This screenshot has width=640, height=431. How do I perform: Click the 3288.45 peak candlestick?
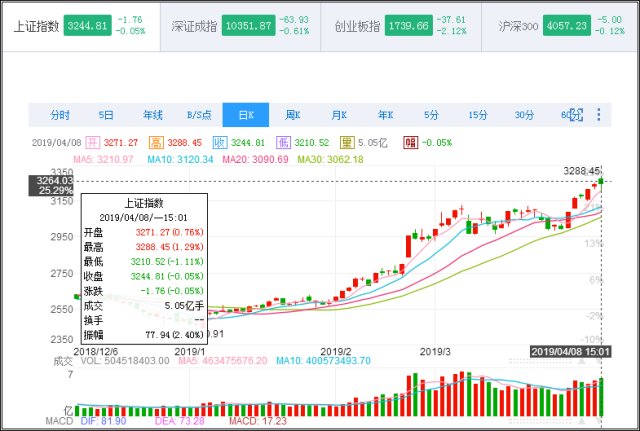602,182
